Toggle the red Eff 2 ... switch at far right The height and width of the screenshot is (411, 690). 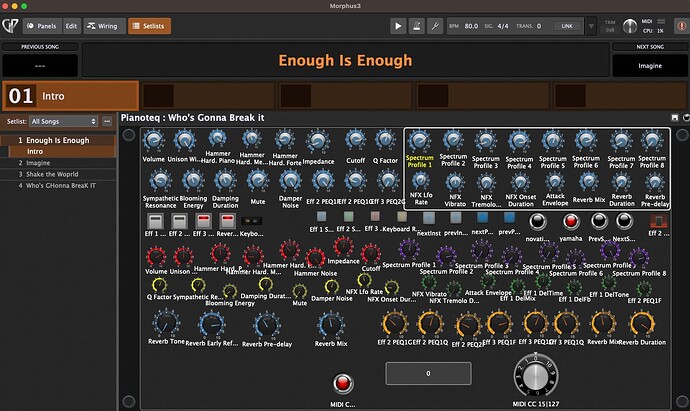(x=658, y=221)
